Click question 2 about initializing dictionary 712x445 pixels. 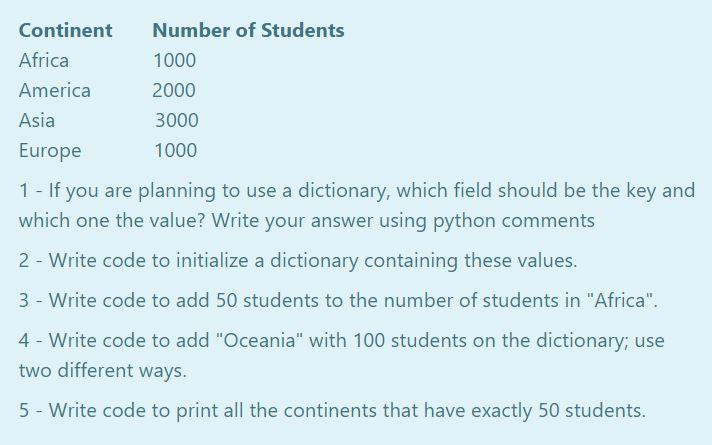(298, 260)
